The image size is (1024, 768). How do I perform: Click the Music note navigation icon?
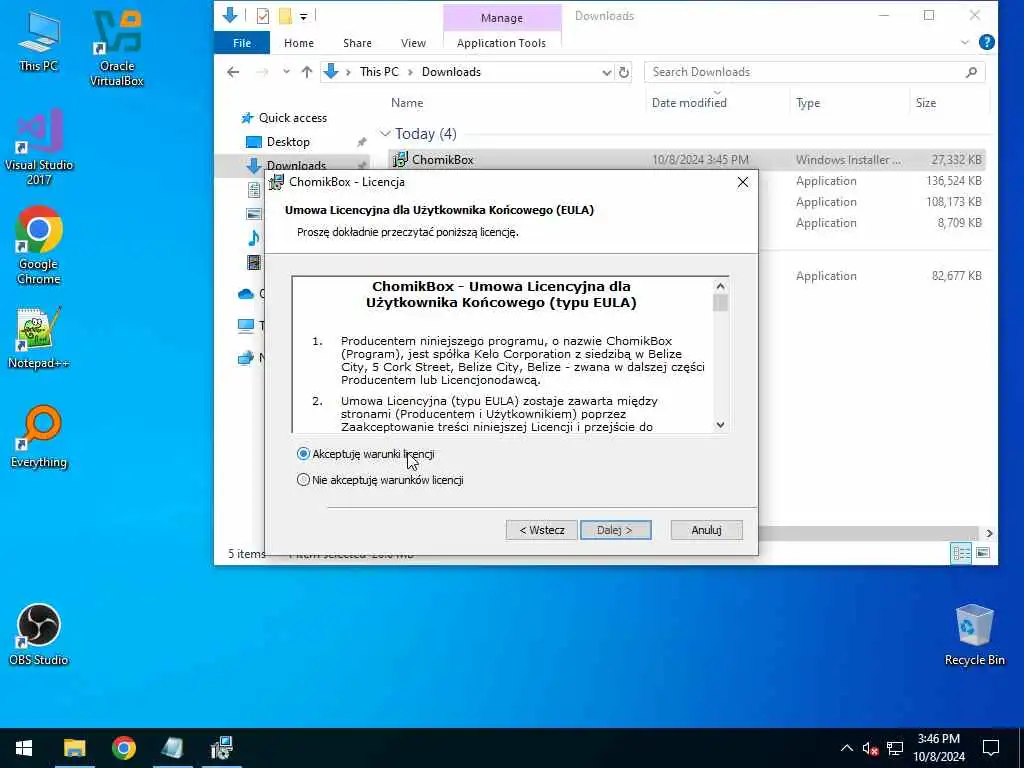pos(254,238)
